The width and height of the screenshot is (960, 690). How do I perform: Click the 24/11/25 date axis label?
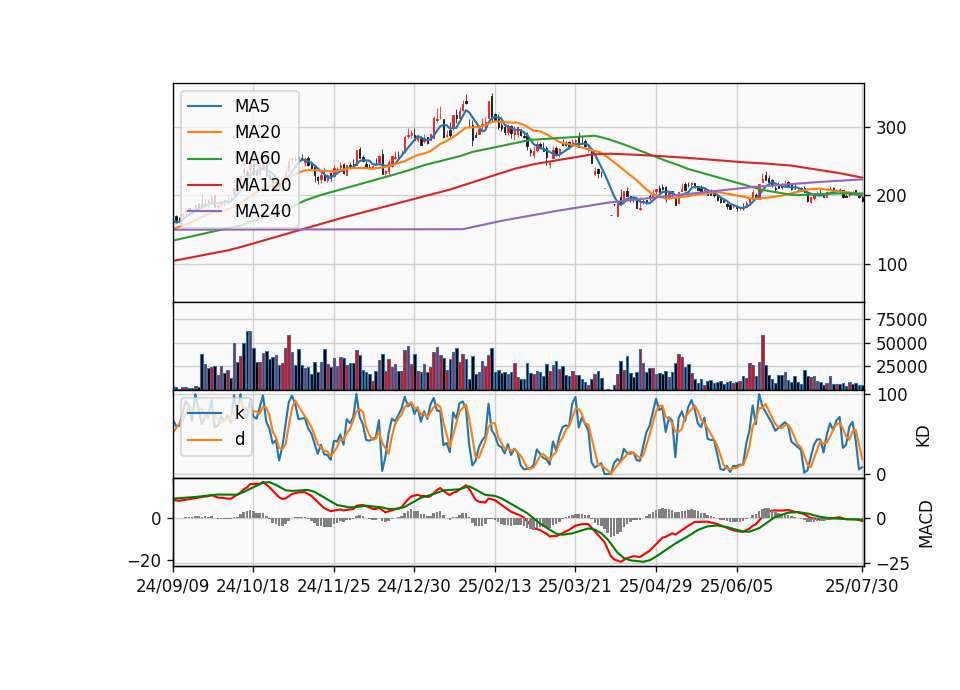pos(334,586)
